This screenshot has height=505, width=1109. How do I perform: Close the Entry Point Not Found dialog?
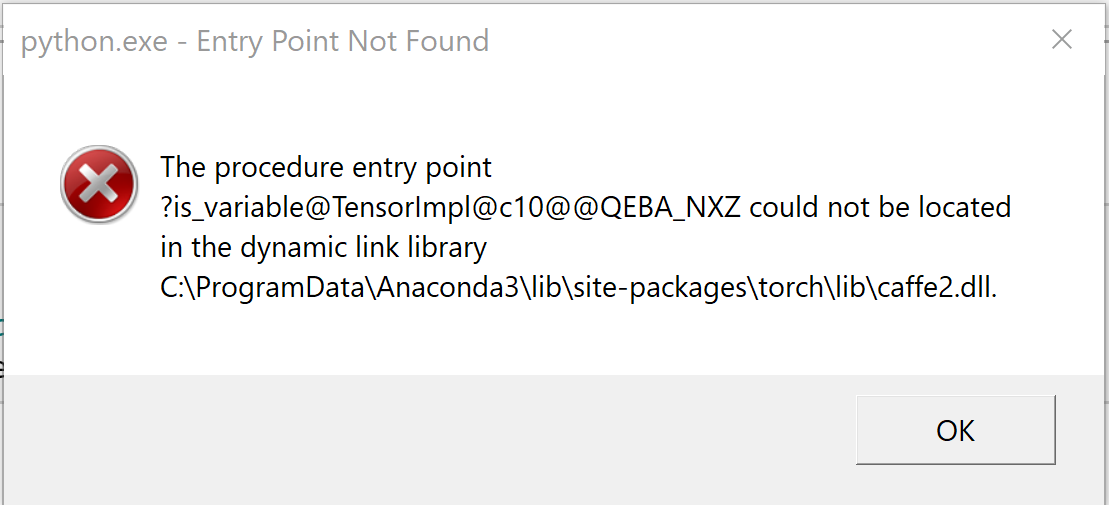point(1062,40)
